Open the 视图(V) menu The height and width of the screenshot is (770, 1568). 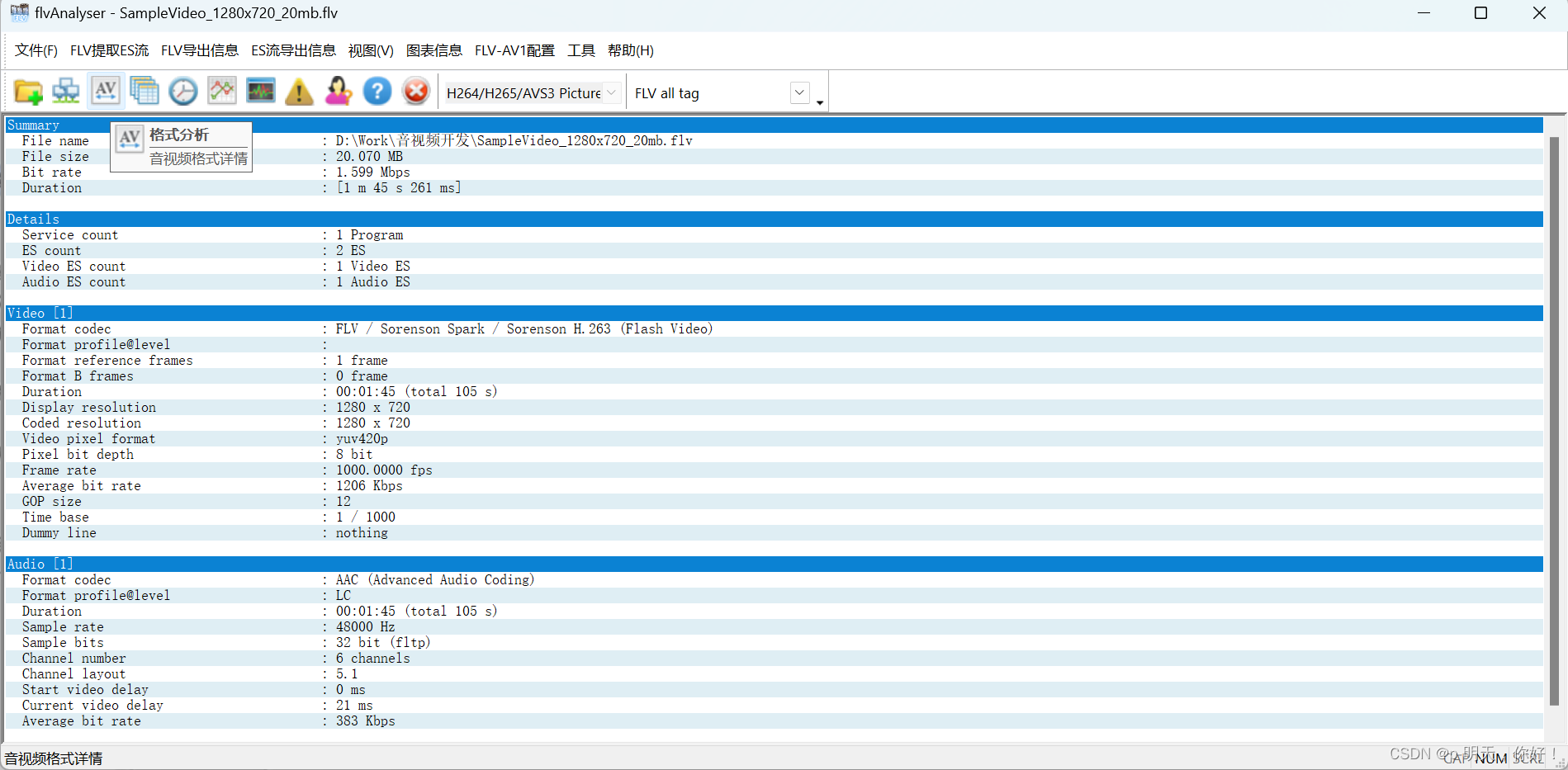pyautogui.click(x=371, y=50)
